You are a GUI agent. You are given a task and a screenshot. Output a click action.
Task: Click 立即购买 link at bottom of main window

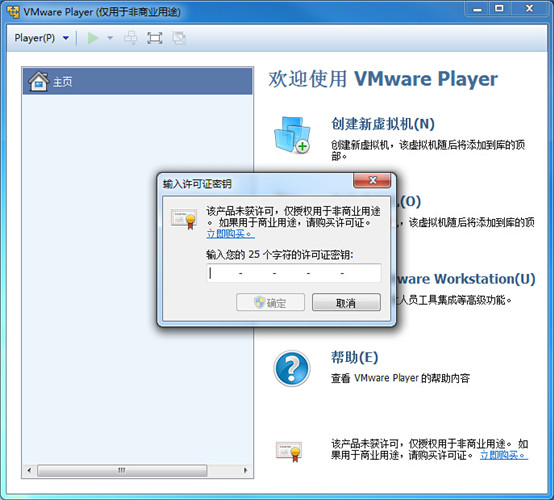pyautogui.click(x=504, y=455)
